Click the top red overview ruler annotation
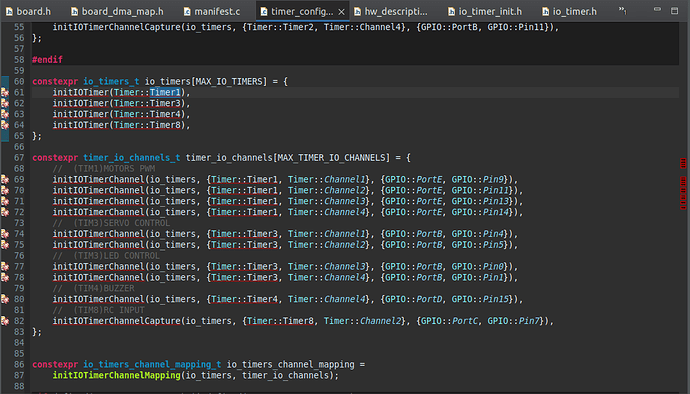 (x=683, y=163)
